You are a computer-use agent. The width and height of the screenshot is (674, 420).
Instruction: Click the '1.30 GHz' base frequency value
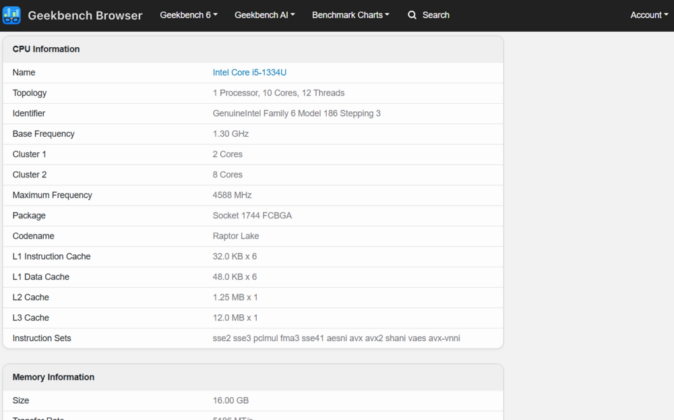tap(231, 134)
